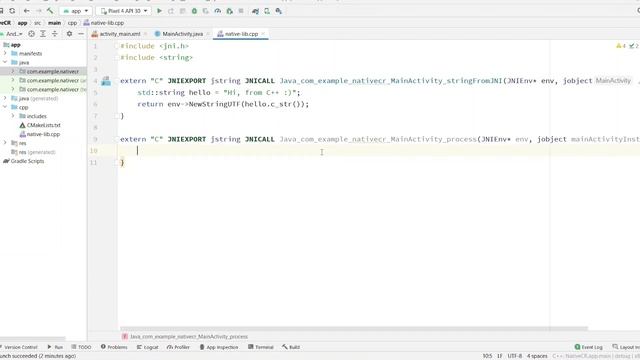Image resolution: width=640 pixels, height=360 pixels.
Task: Click the 4 spaces indent setting in status bar
Action: 537,356
